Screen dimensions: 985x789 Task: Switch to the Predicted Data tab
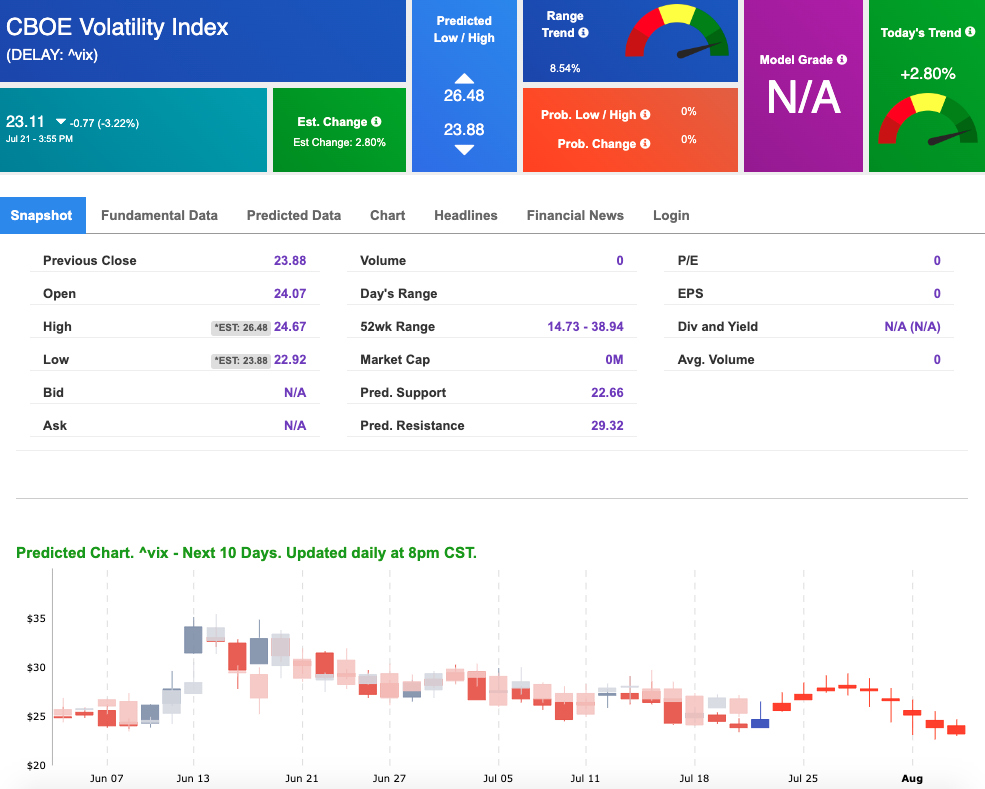(x=293, y=215)
